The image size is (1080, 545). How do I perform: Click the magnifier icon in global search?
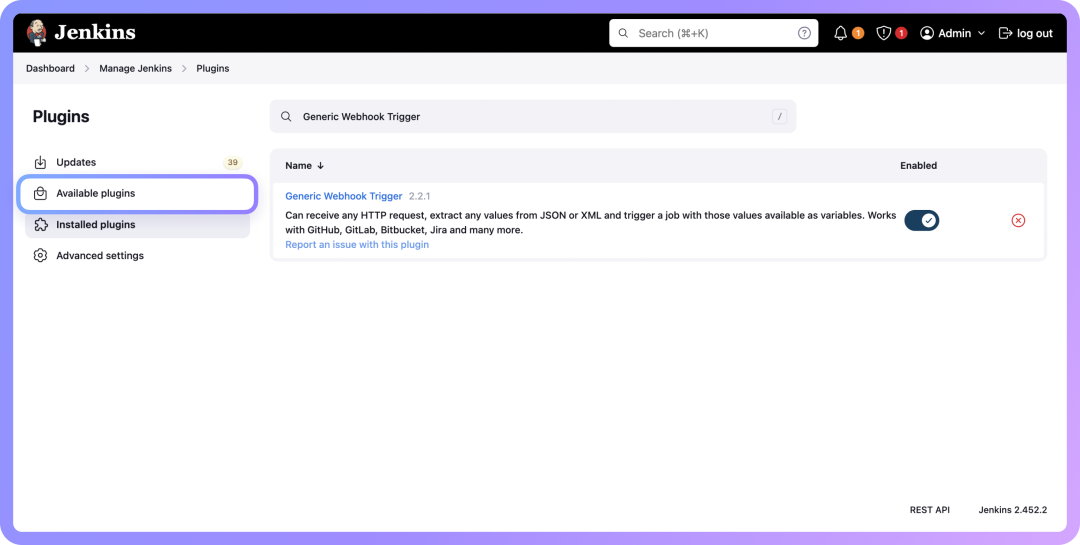623,33
